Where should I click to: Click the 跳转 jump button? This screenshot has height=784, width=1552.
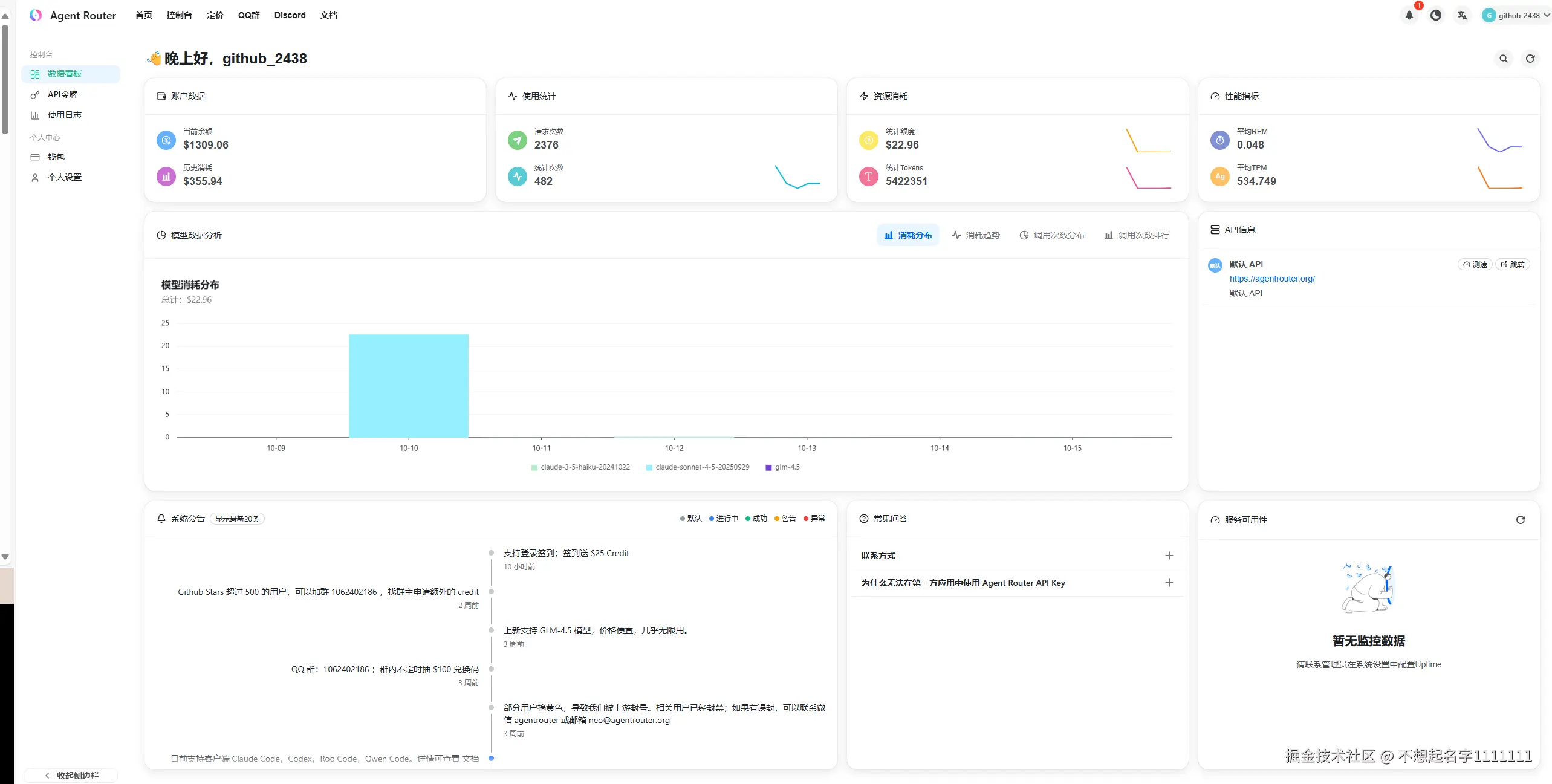pyautogui.click(x=1512, y=264)
